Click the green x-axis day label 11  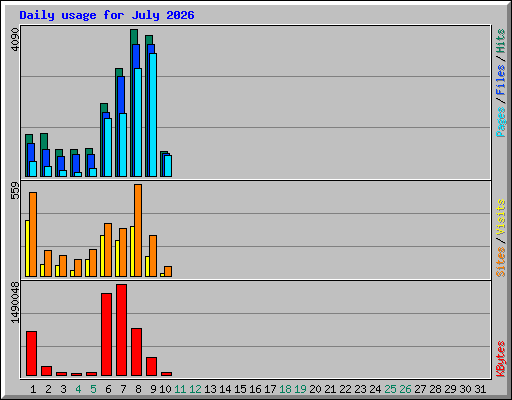click(180, 389)
